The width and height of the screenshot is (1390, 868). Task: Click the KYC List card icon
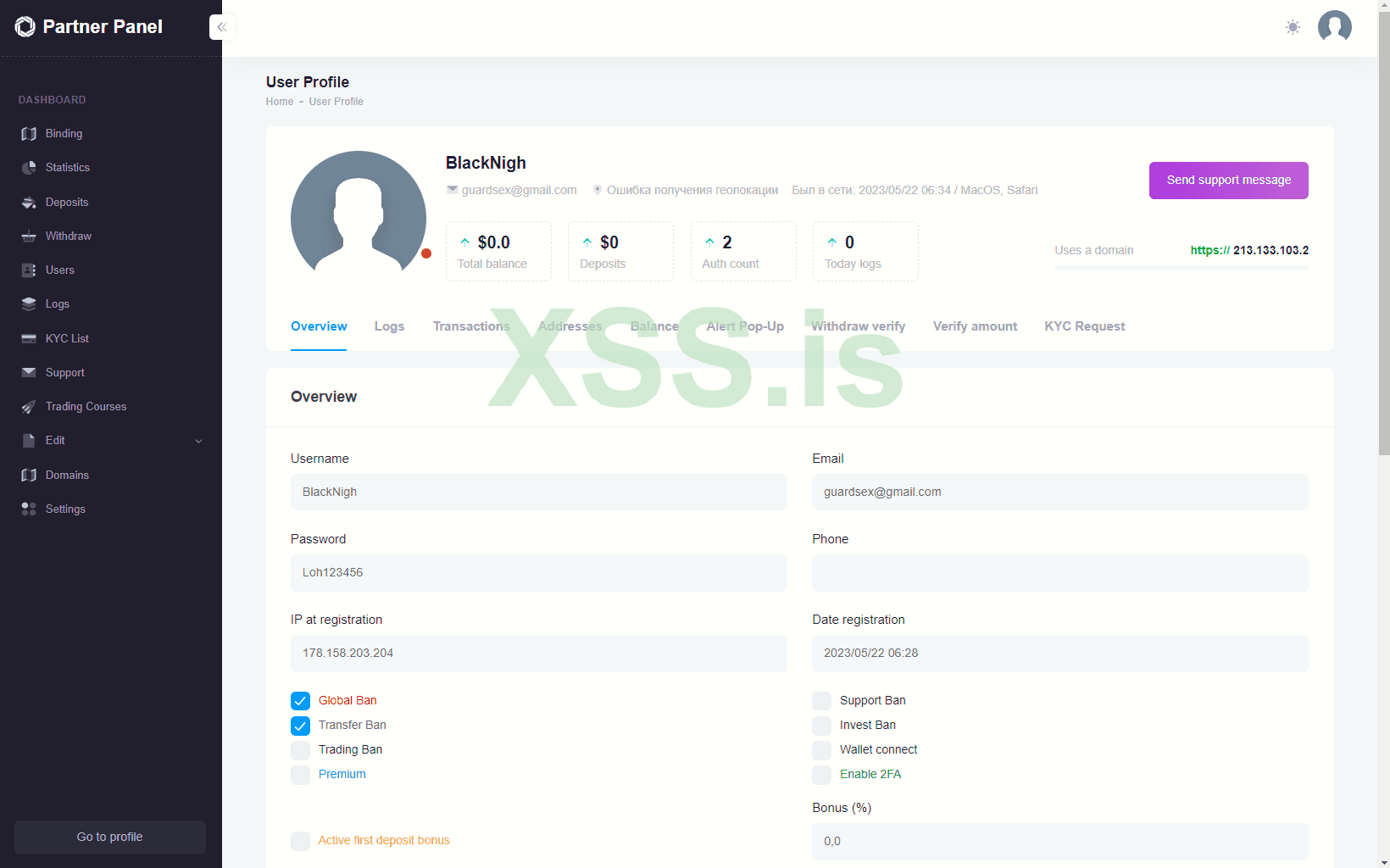(x=29, y=339)
